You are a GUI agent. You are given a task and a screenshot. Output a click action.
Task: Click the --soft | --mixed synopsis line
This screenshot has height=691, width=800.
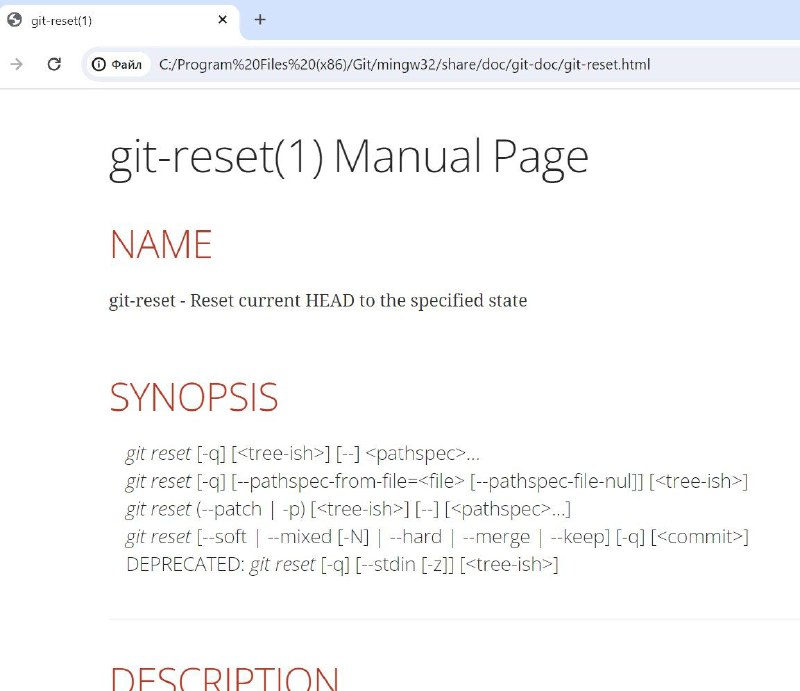tap(437, 537)
